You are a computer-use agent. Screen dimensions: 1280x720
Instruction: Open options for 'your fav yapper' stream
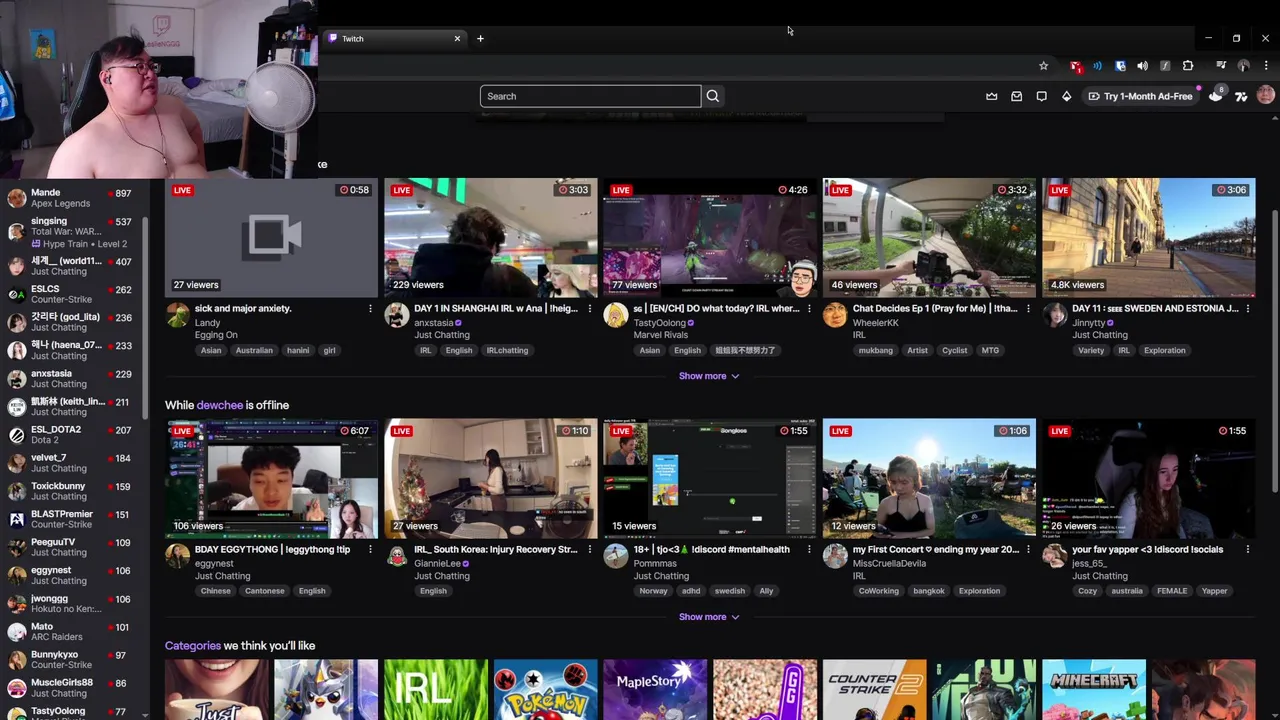pyautogui.click(x=1248, y=549)
